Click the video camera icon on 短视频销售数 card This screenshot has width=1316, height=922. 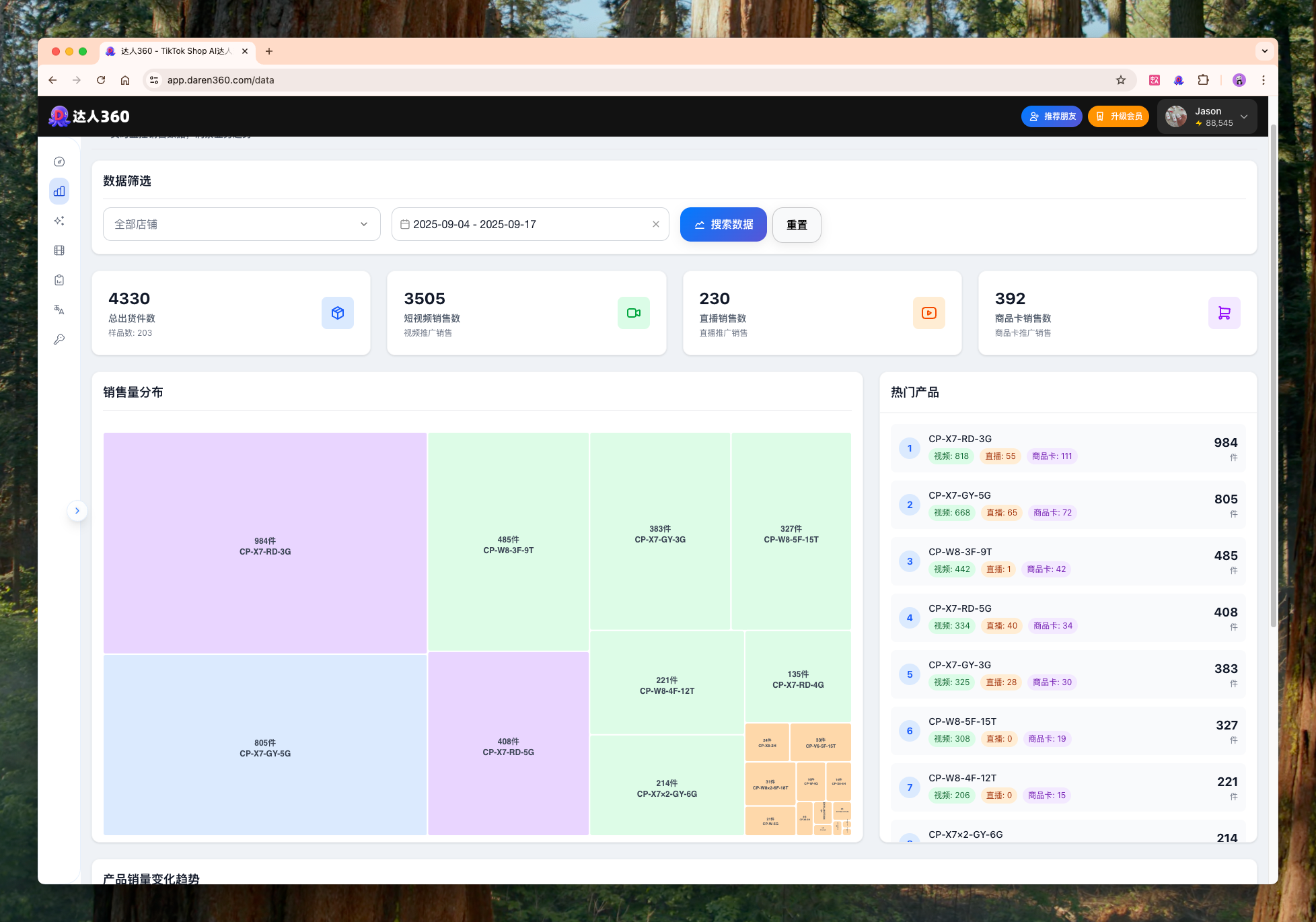click(x=633, y=313)
